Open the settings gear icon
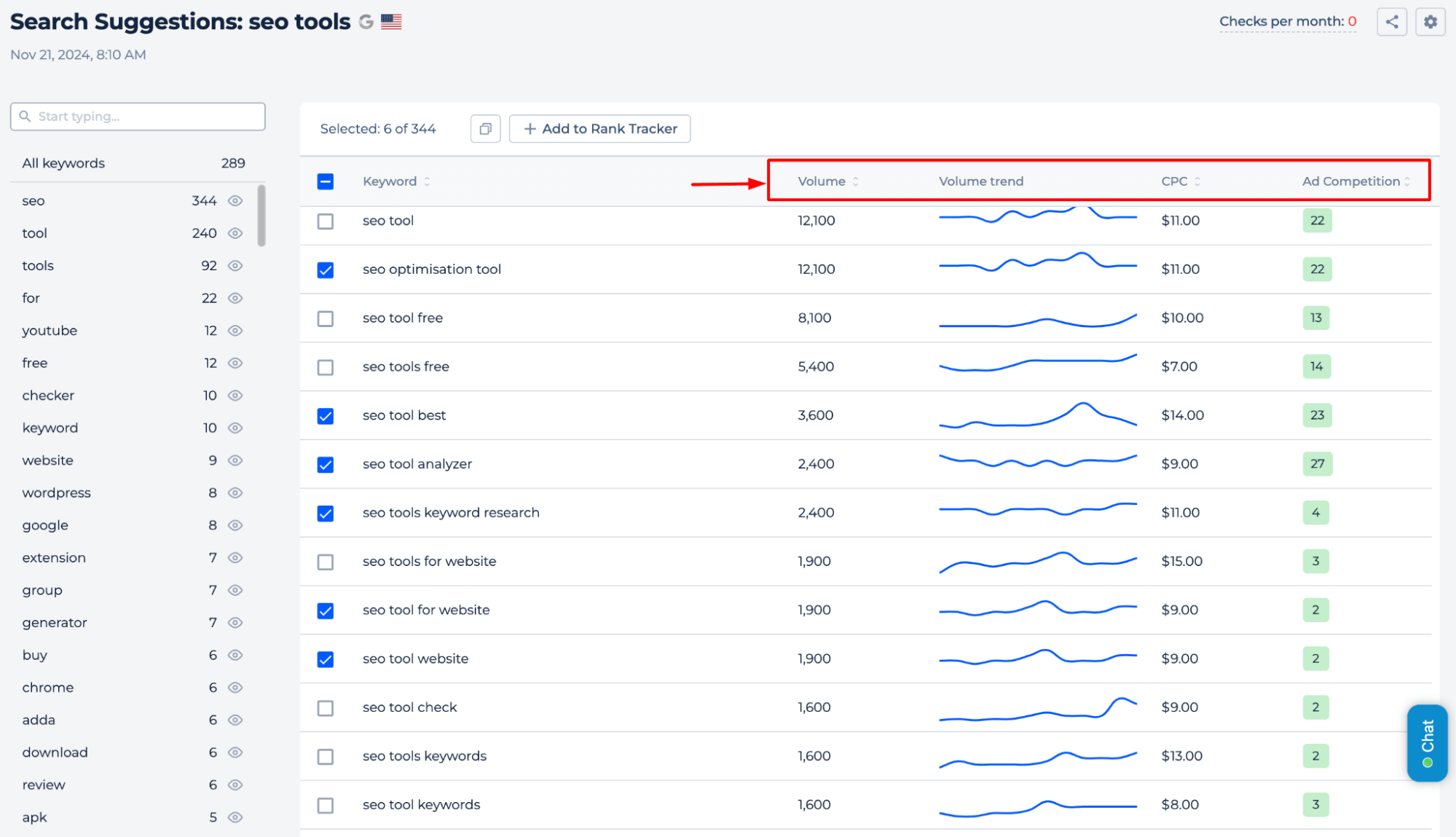The image size is (1456, 837). [1430, 22]
